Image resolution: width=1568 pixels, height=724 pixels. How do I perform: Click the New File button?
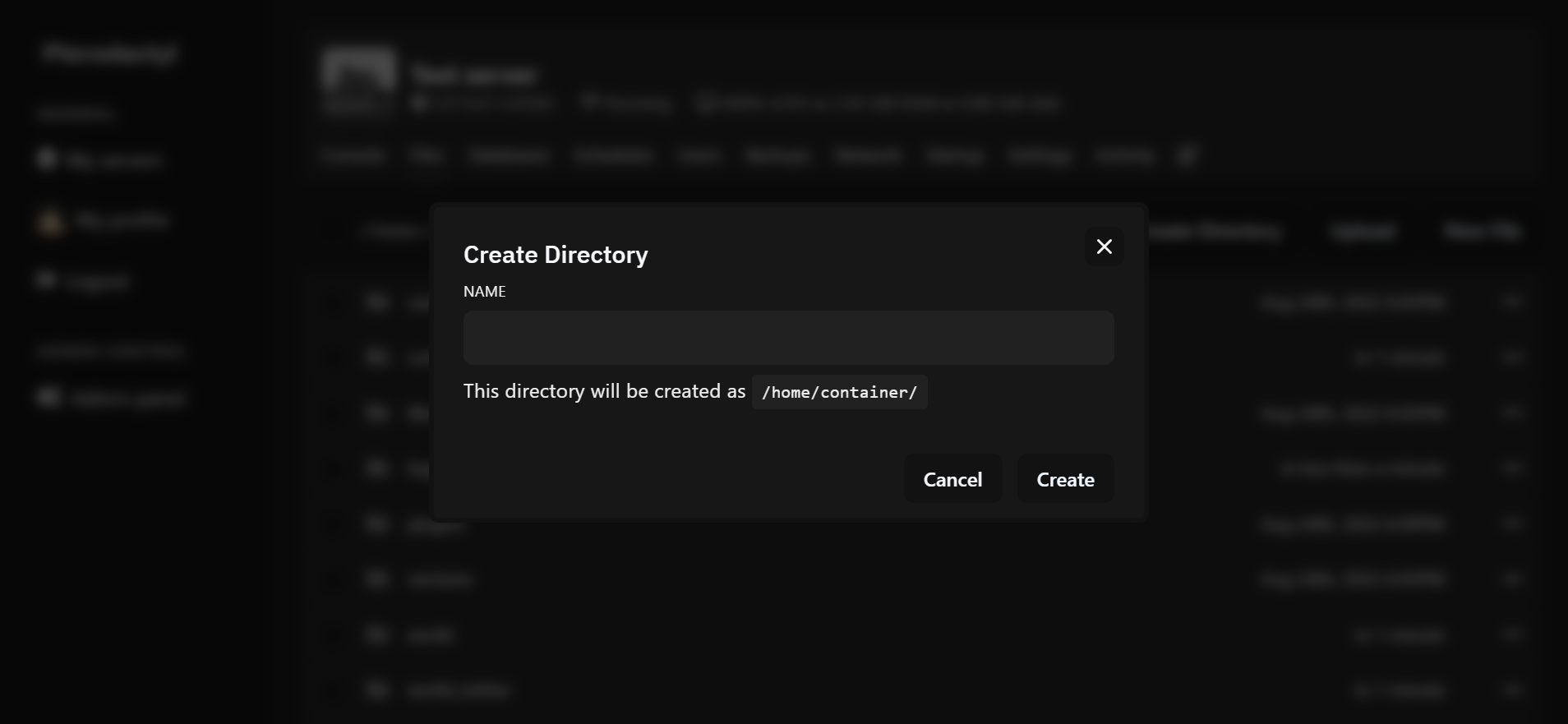click(x=1483, y=232)
